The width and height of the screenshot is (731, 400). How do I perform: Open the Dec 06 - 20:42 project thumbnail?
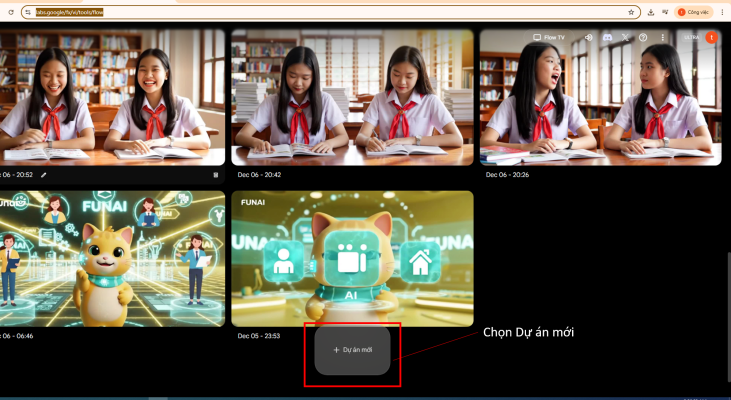352,97
